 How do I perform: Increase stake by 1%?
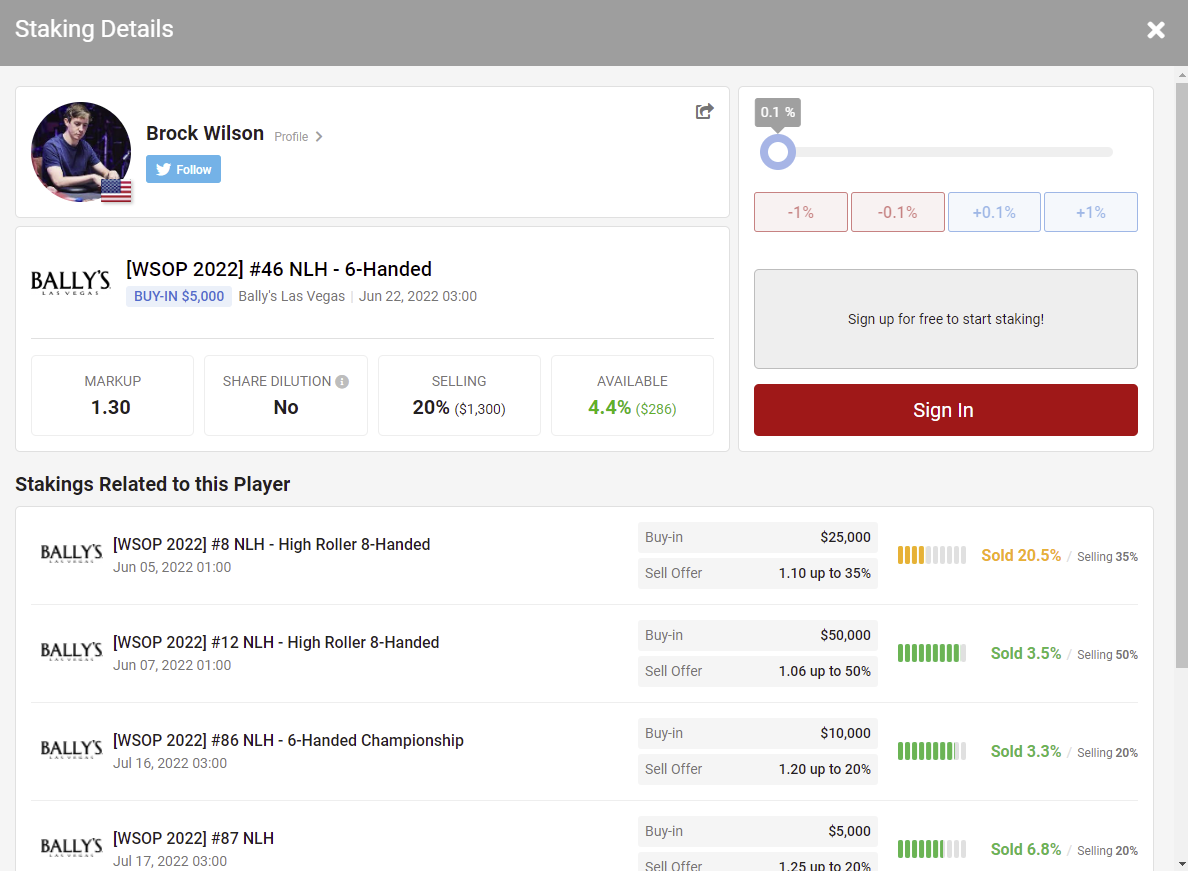1091,212
